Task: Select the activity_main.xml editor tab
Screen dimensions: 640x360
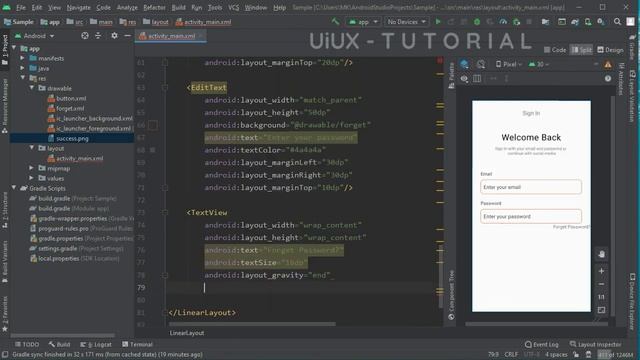Action: (171, 36)
